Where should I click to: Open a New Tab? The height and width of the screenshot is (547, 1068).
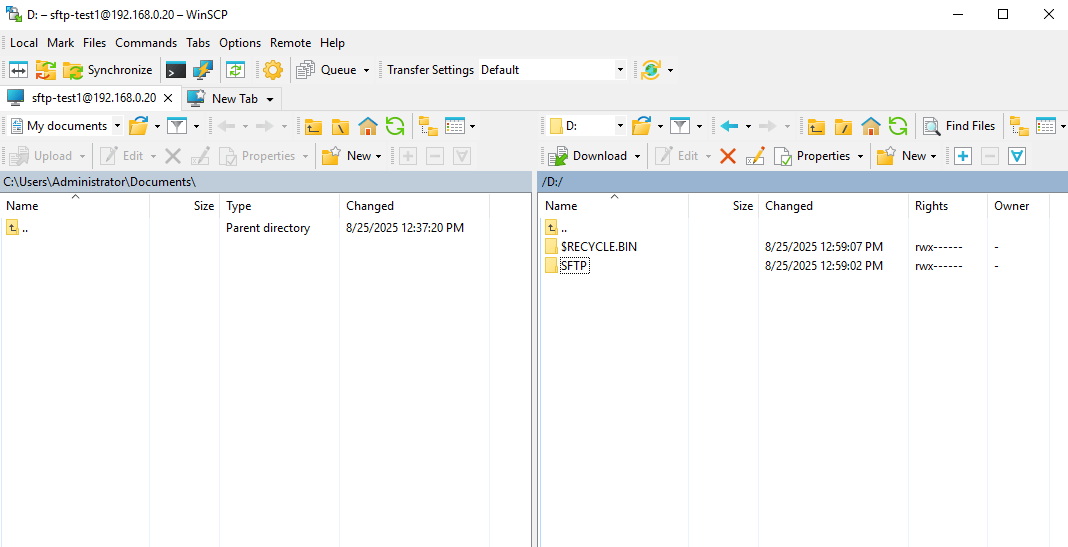coord(224,98)
